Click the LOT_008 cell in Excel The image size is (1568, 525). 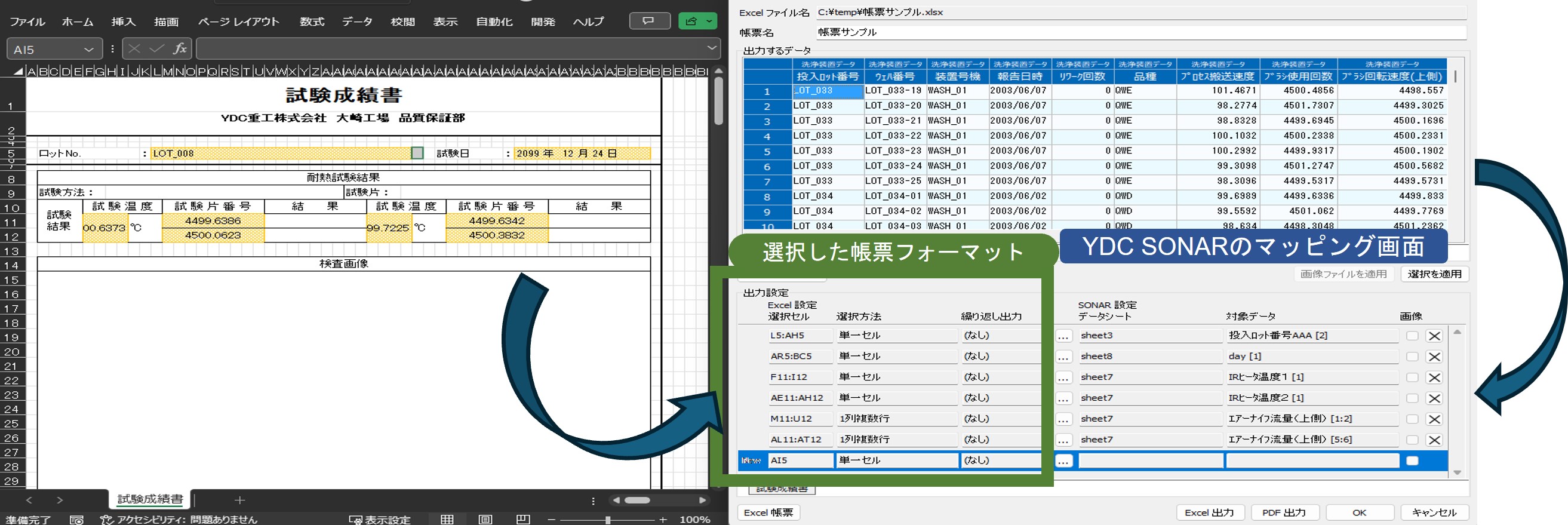281,153
